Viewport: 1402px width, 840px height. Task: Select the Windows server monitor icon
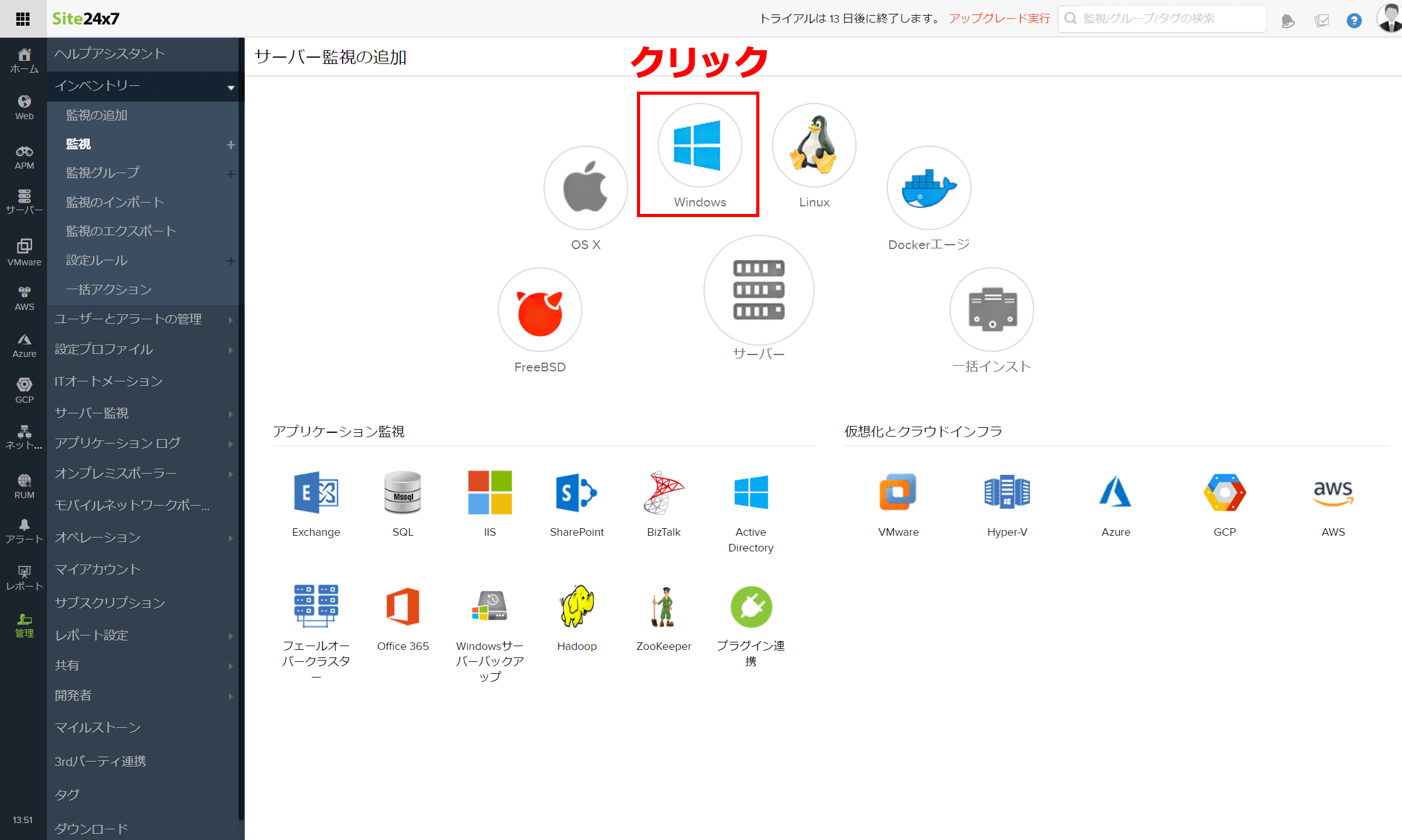(x=699, y=145)
